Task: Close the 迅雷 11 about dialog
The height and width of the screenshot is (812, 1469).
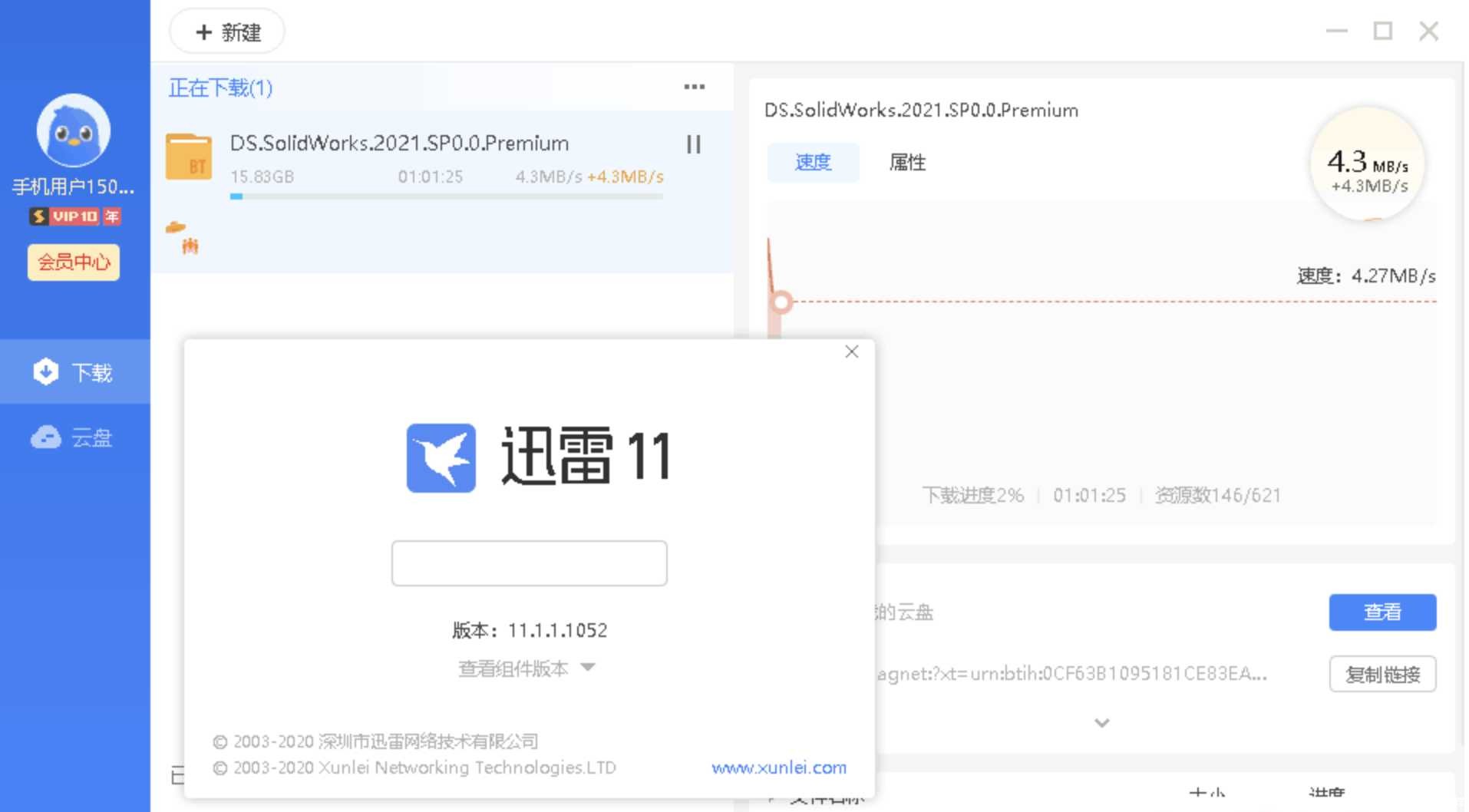Action: (851, 352)
